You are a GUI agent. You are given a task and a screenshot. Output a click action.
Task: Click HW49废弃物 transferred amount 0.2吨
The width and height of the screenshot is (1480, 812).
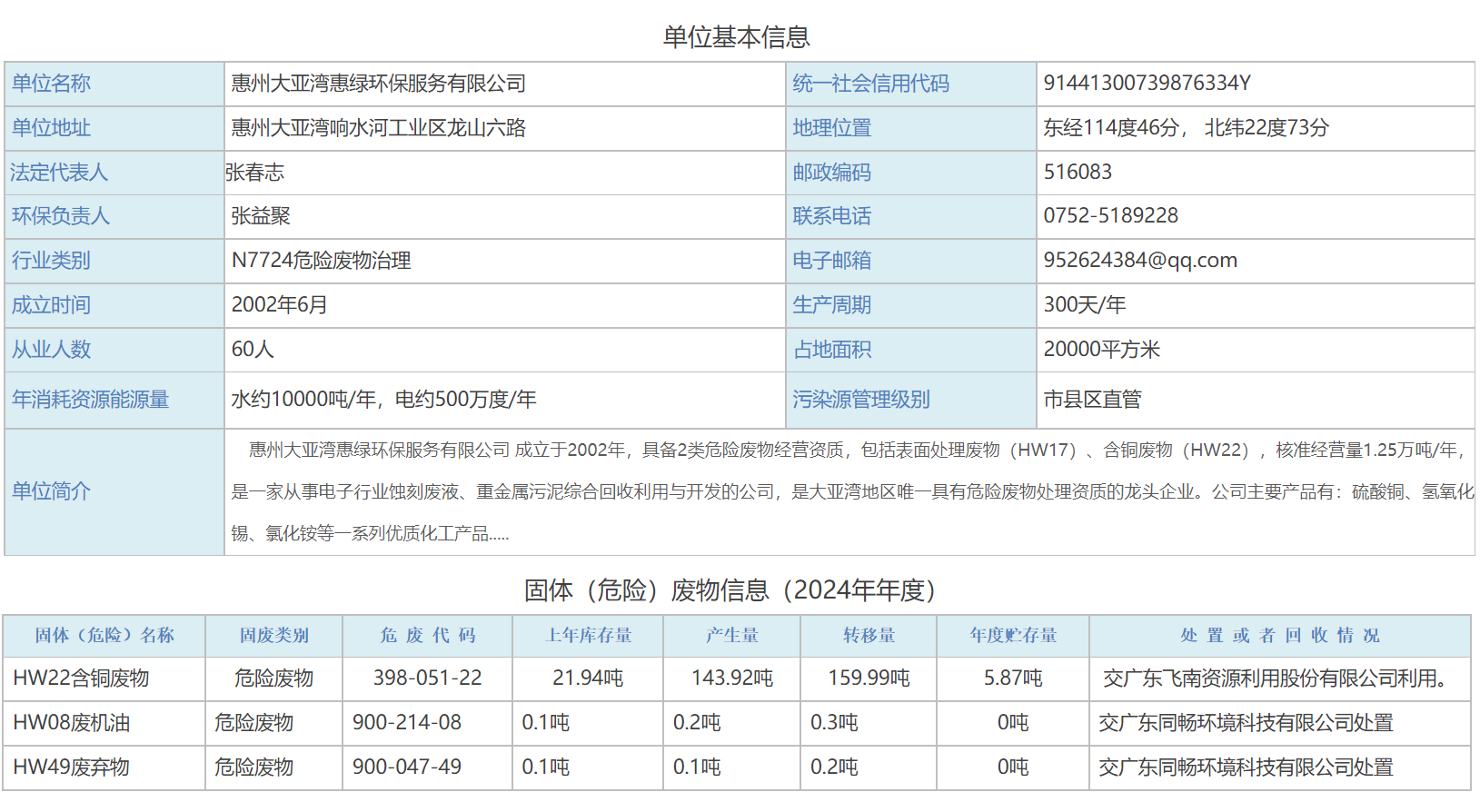(834, 767)
